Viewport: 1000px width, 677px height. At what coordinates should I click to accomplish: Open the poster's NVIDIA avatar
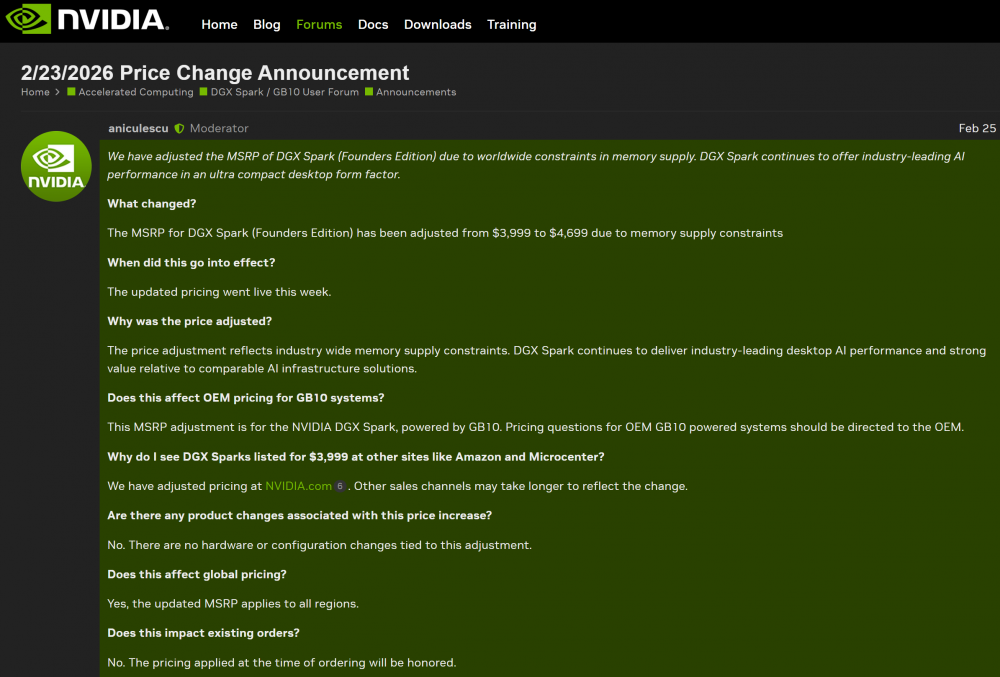pos(57,166)
